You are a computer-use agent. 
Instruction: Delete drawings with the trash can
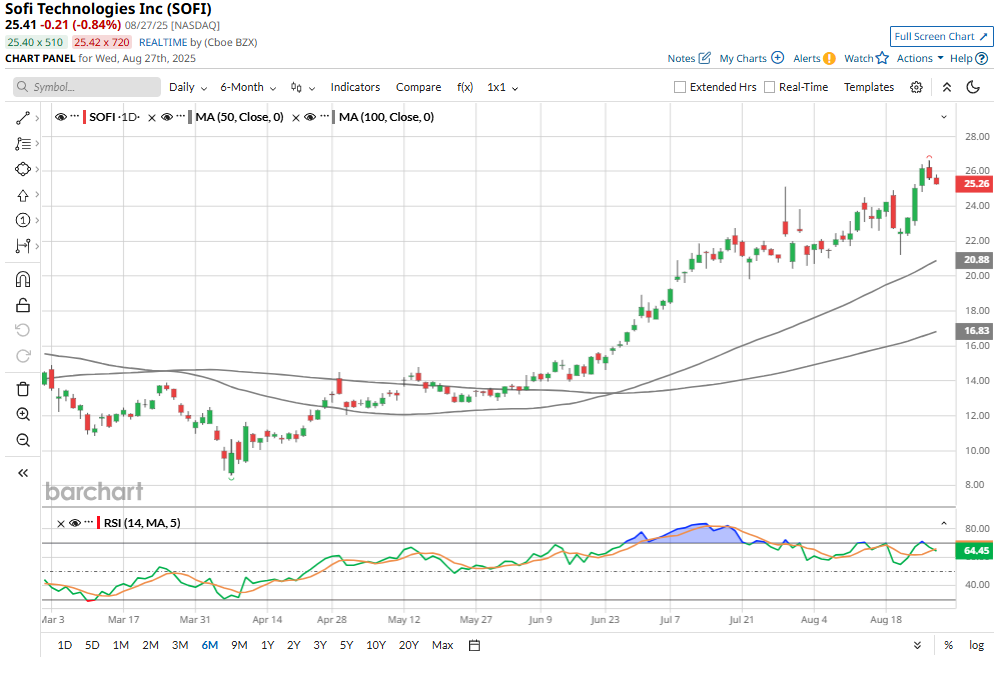pyautogui.click(x=23, y=389)
